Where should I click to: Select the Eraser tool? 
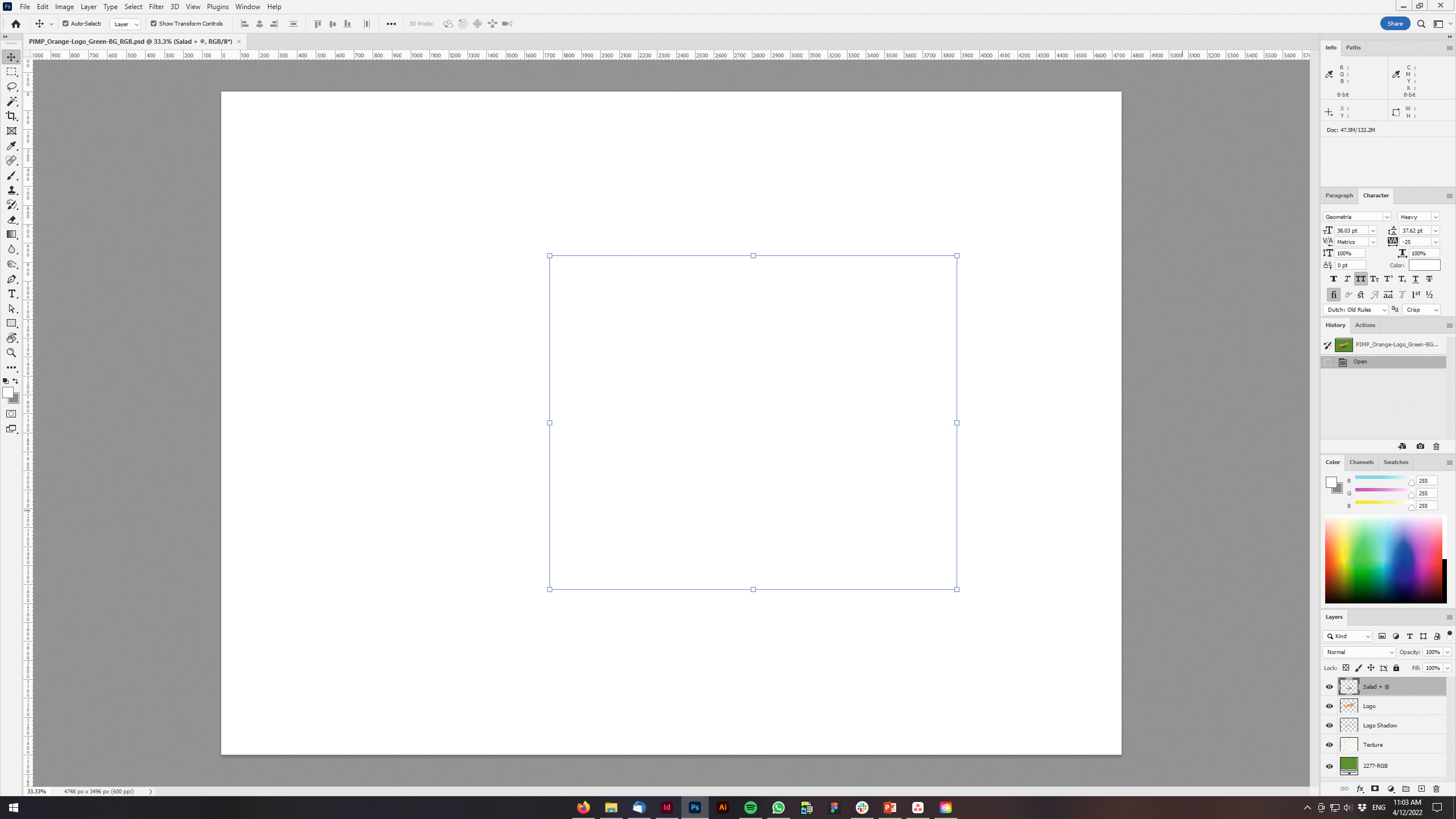click(x=11, y=220)
